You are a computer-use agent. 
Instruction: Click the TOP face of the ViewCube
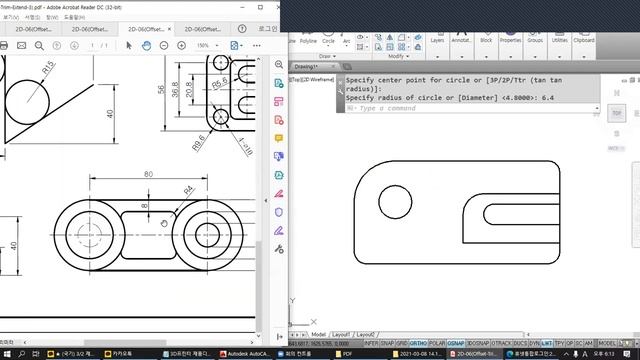click(616, 113)
